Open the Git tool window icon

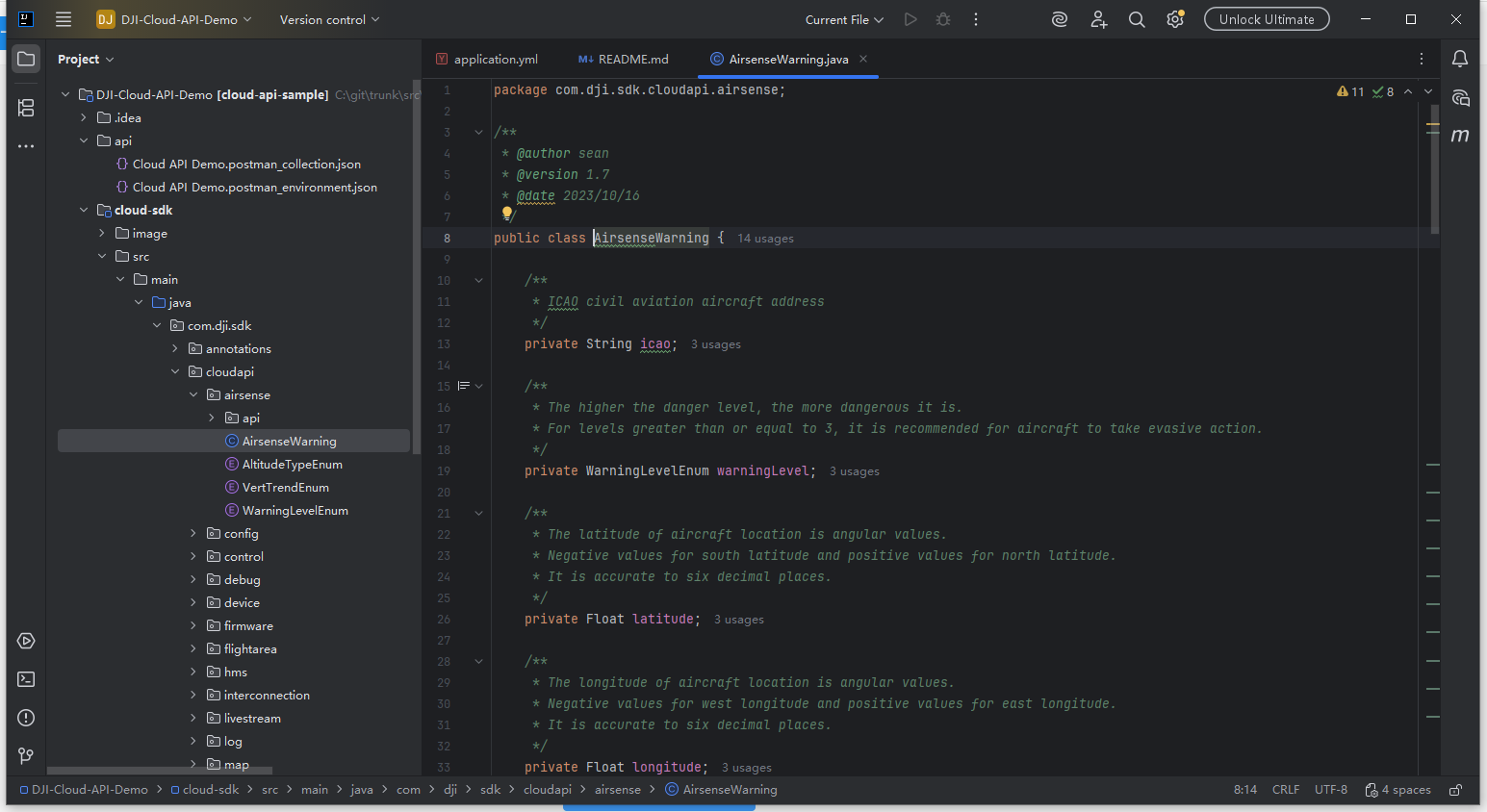coord(26,756)
